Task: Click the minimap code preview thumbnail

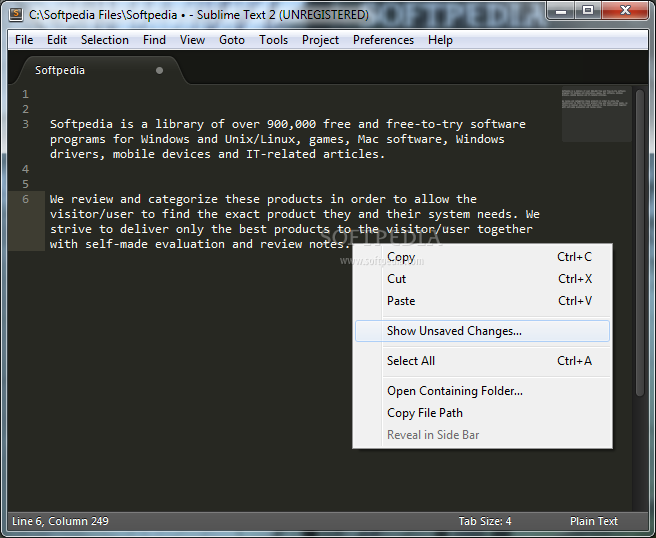Action: click(x=596, y=115)
